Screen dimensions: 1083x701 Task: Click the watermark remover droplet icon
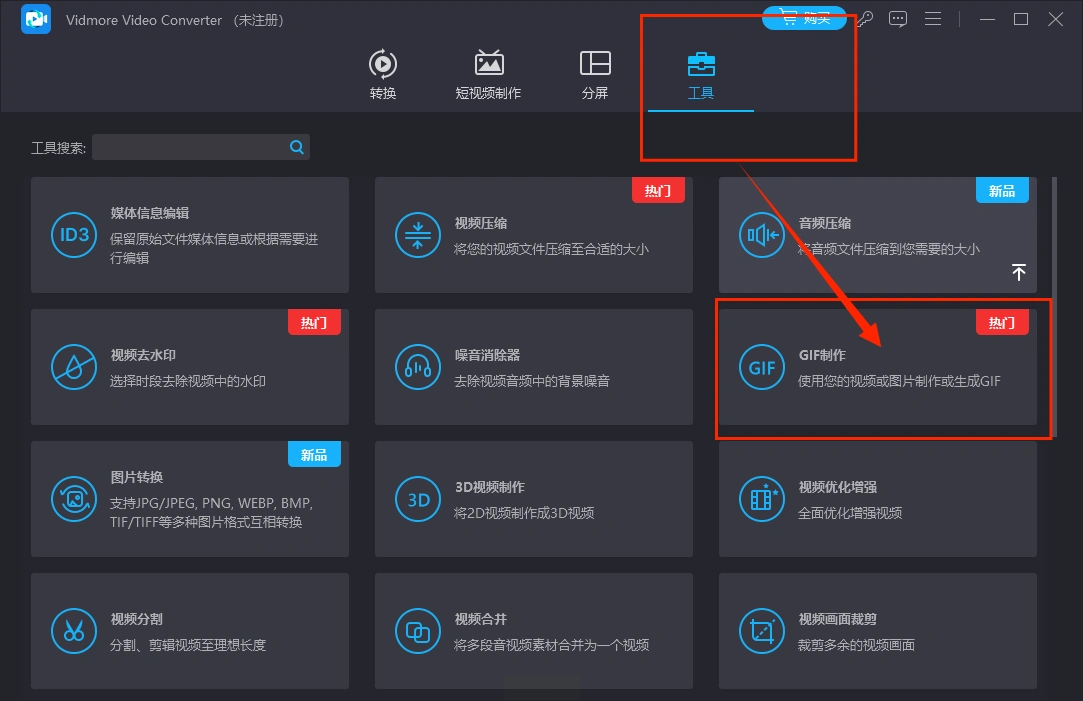pos(74,367)
